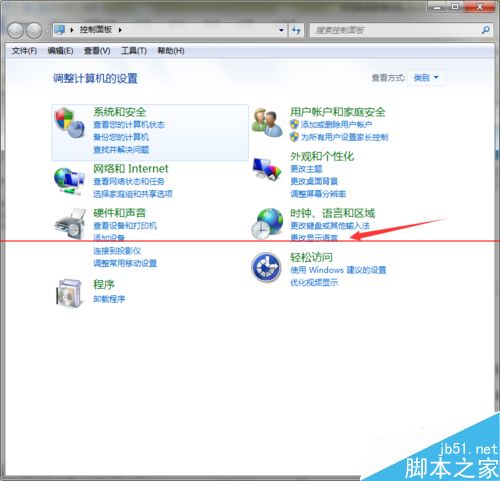Open the 工具(T) menu
The height and width of the screenshot is (481, 500).
click(x=134, y=51)
